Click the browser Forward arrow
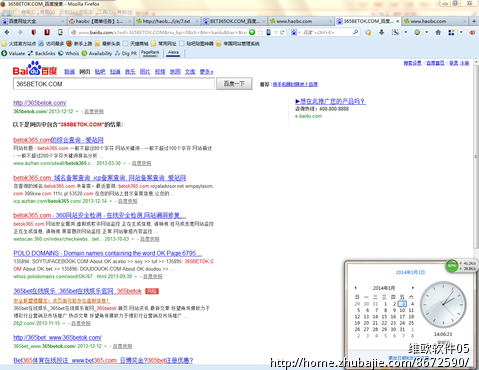The width and height of the screenshot is (479, 370). coord(20,32)
